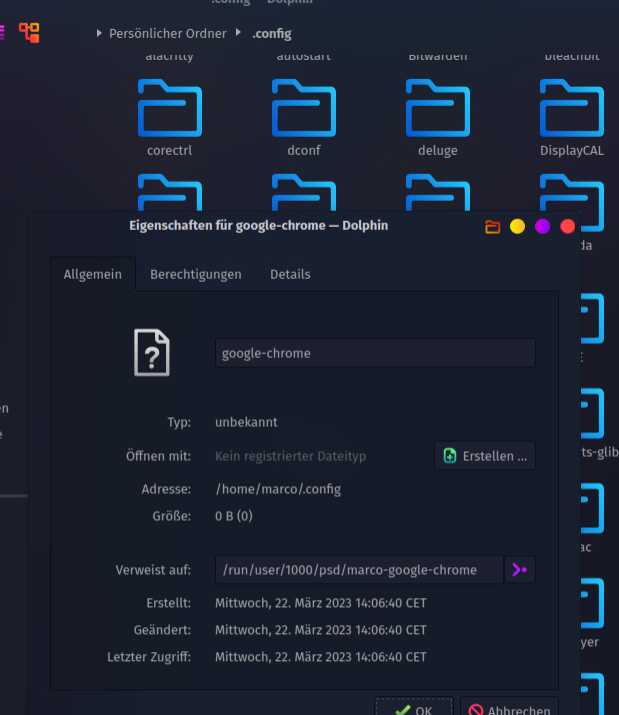Viewport: 619px width, 715px height.
Task: Click the .config breadcrumb segment
Action: tap(272, 34)
